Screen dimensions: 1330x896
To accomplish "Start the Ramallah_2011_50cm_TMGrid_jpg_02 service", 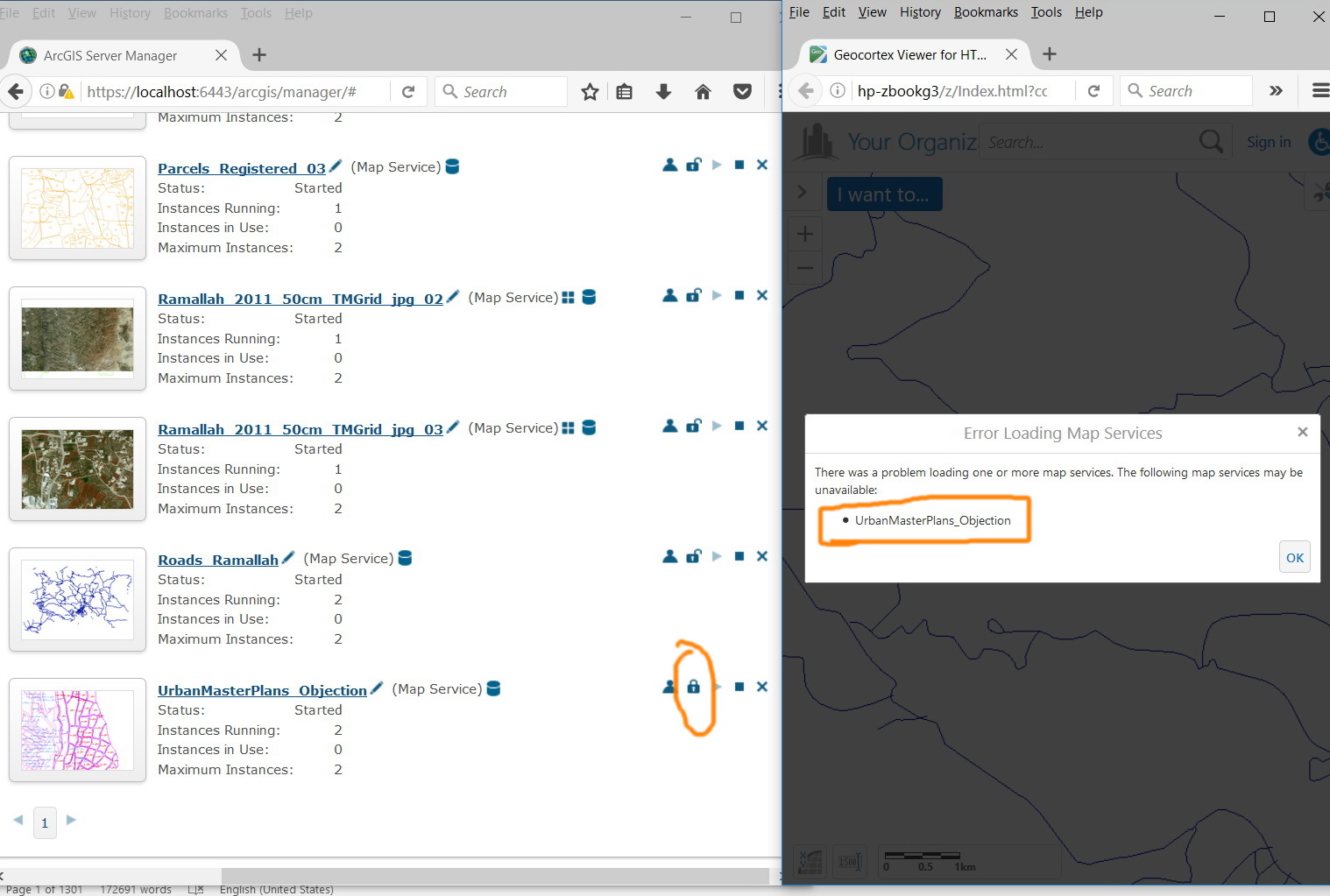I will 717,295.
